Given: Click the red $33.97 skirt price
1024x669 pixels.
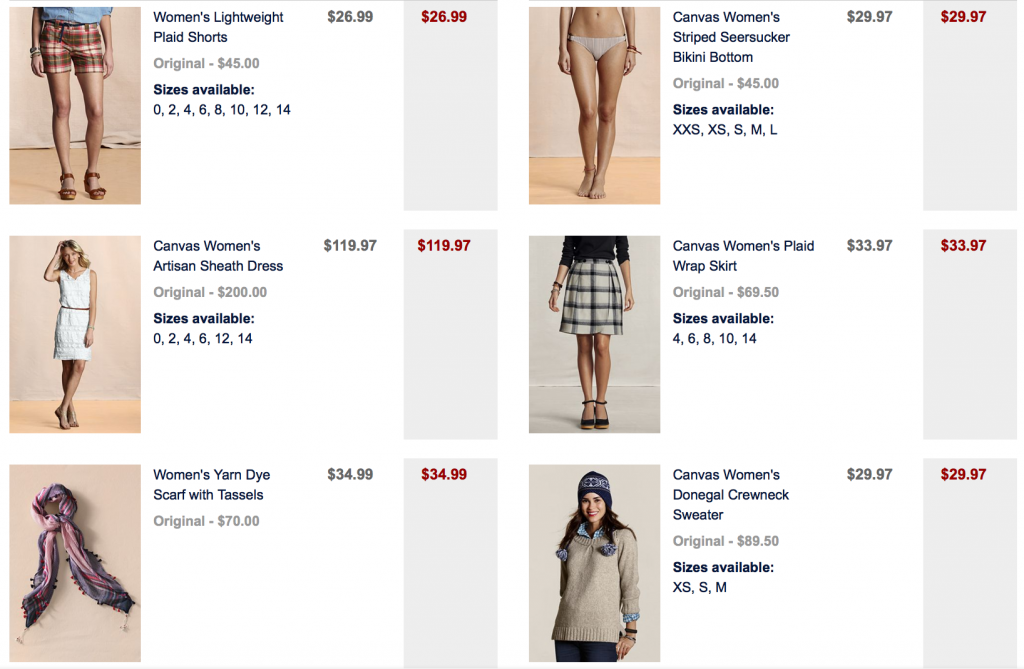Looking at the screenshot, I should [x=963, y=246].
